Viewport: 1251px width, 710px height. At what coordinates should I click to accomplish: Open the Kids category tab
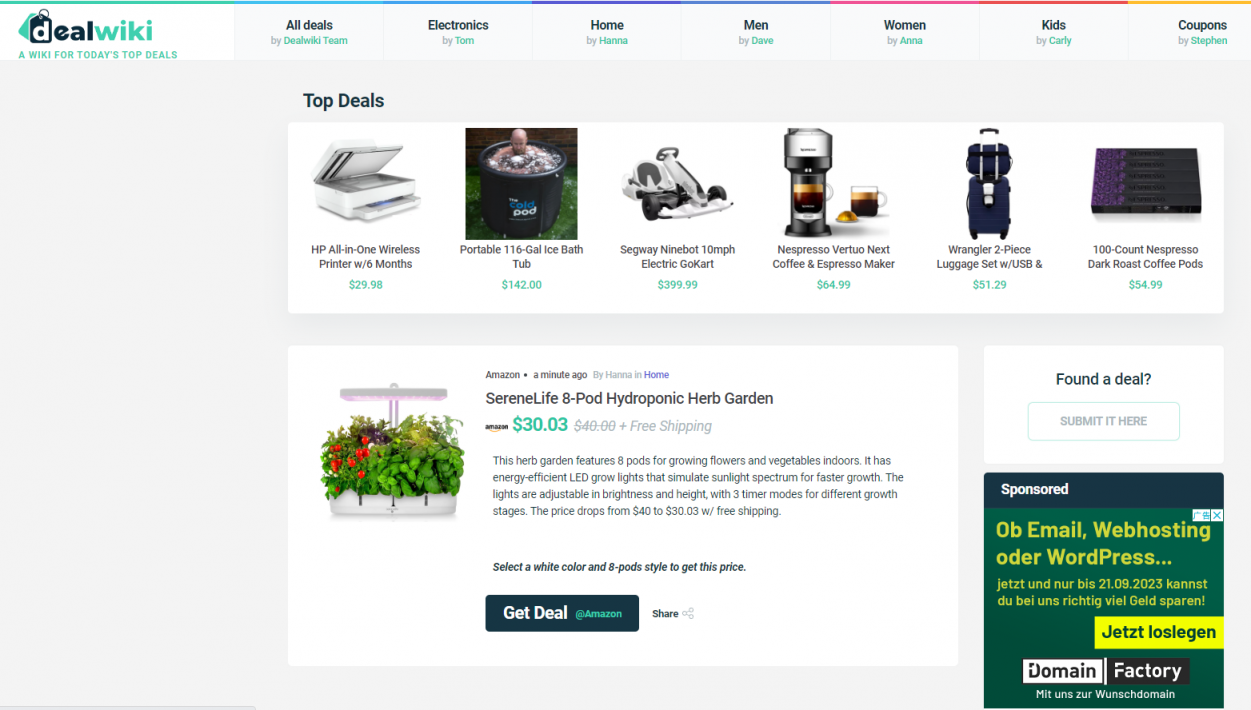pyautogui.click(x=1054, y=32)
